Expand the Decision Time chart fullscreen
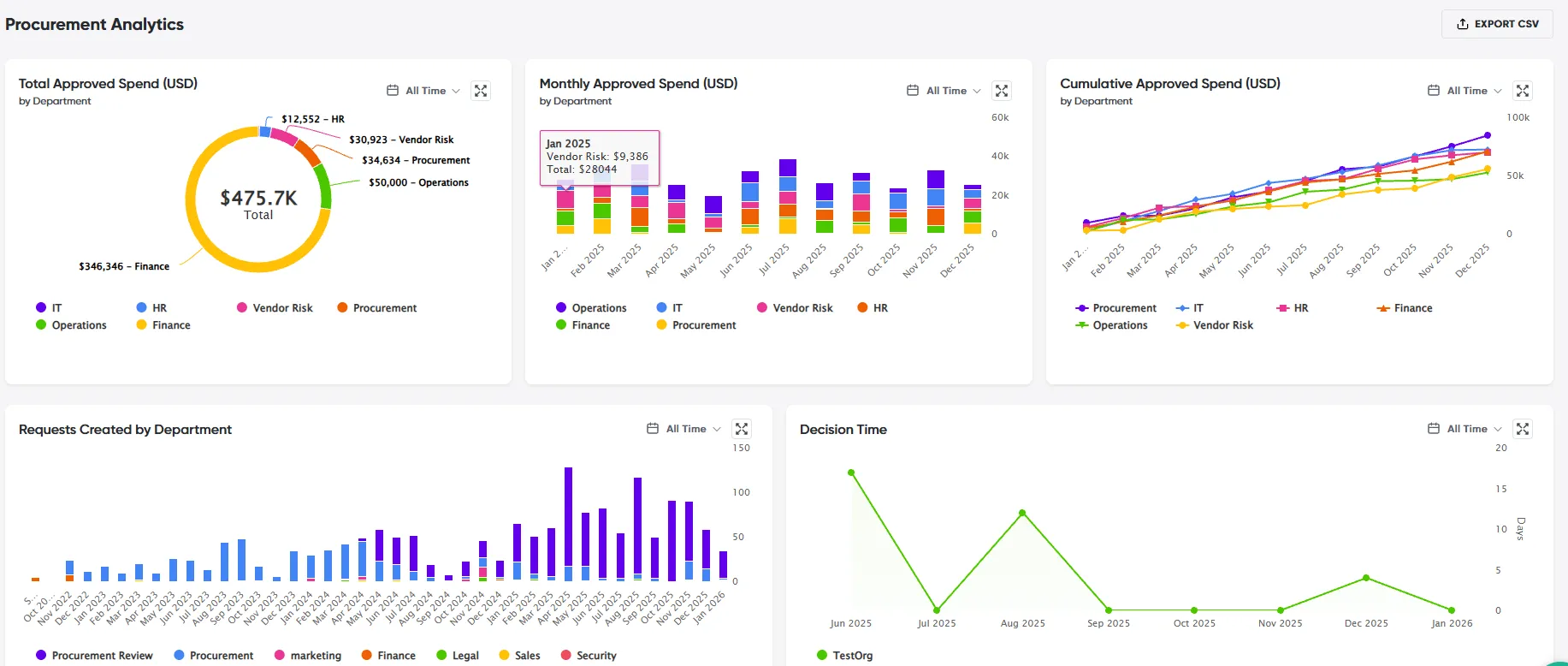Viewport: 1568px width, 666px height. pos(1523,429)
